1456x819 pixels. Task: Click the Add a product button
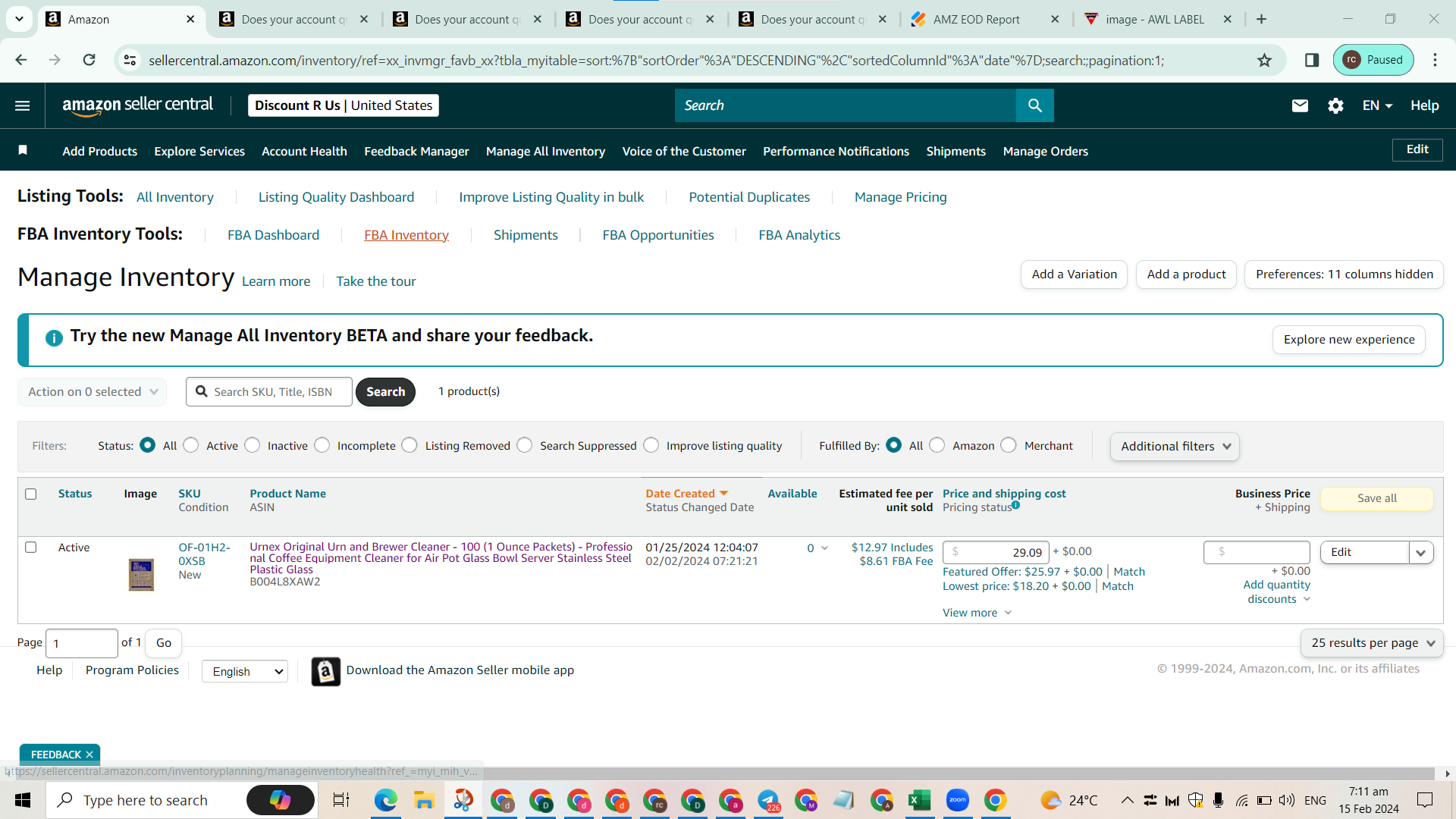1186,275
